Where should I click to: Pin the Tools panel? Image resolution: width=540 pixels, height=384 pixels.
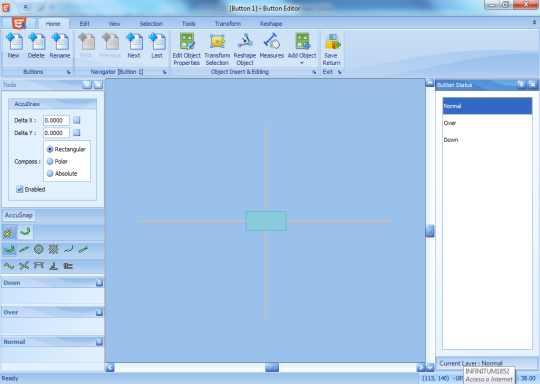tap(87, 85)
